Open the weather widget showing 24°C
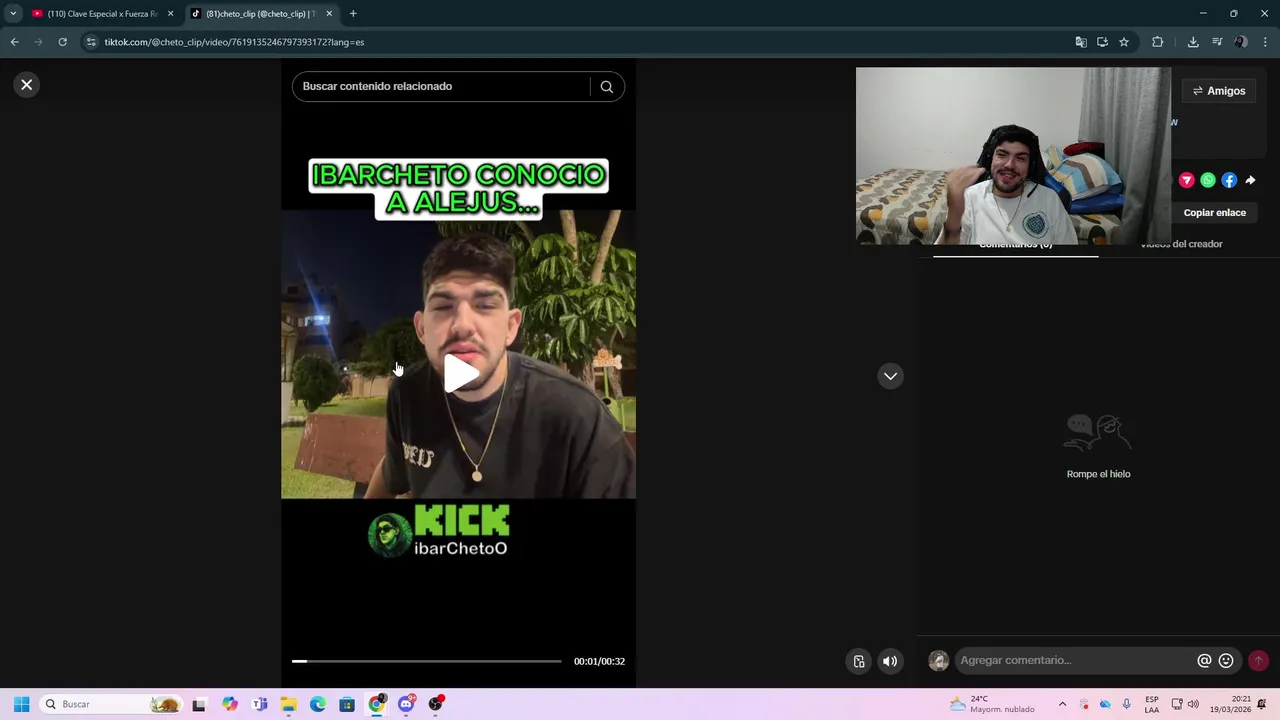 coord(992,704)
